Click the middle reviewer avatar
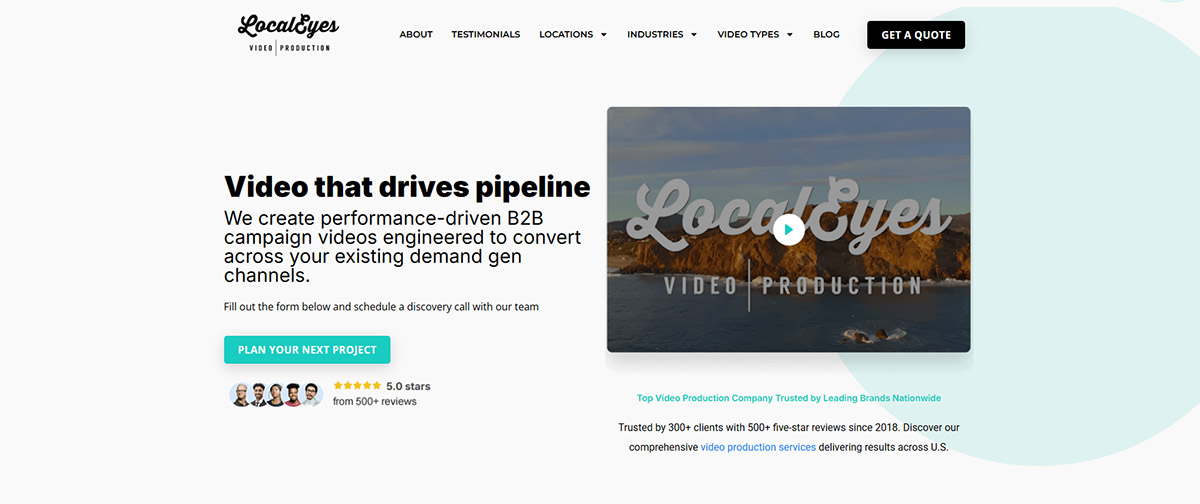The height and width of the screenshot is (504, 1200). (276, 394)
